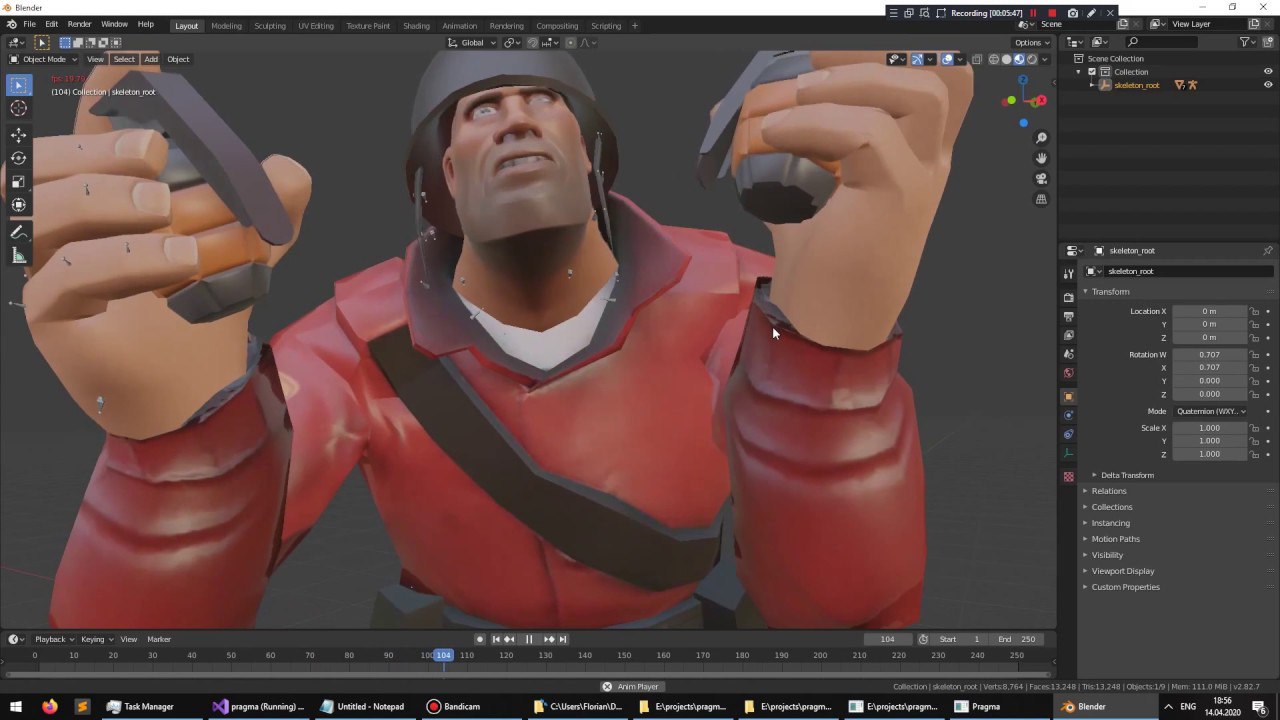
Task: Pin the properties editor context
Action: 1268,251
